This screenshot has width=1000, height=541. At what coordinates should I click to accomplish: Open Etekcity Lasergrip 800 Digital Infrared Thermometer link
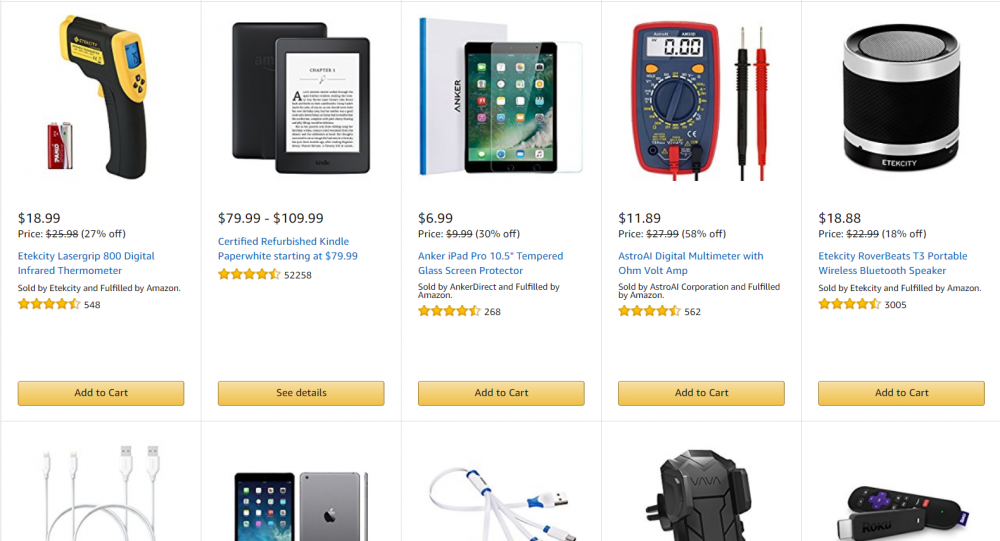86,263
